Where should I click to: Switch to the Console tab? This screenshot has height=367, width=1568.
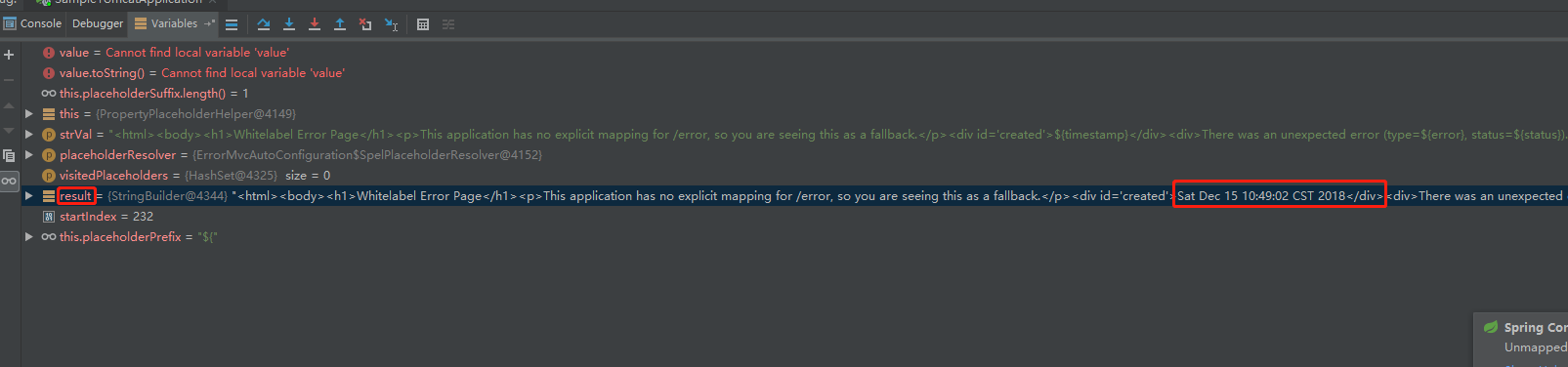pos(33,23)
